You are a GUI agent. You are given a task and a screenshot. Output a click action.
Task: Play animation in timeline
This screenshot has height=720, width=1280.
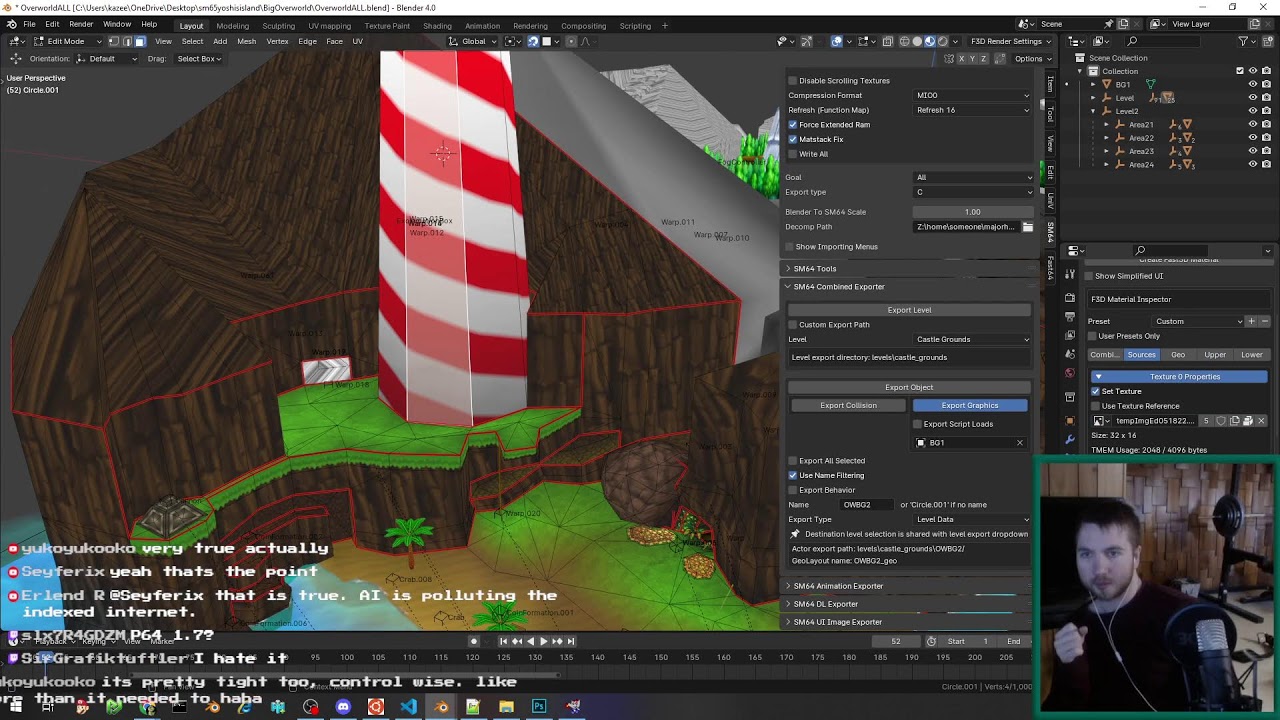point(543,641)
